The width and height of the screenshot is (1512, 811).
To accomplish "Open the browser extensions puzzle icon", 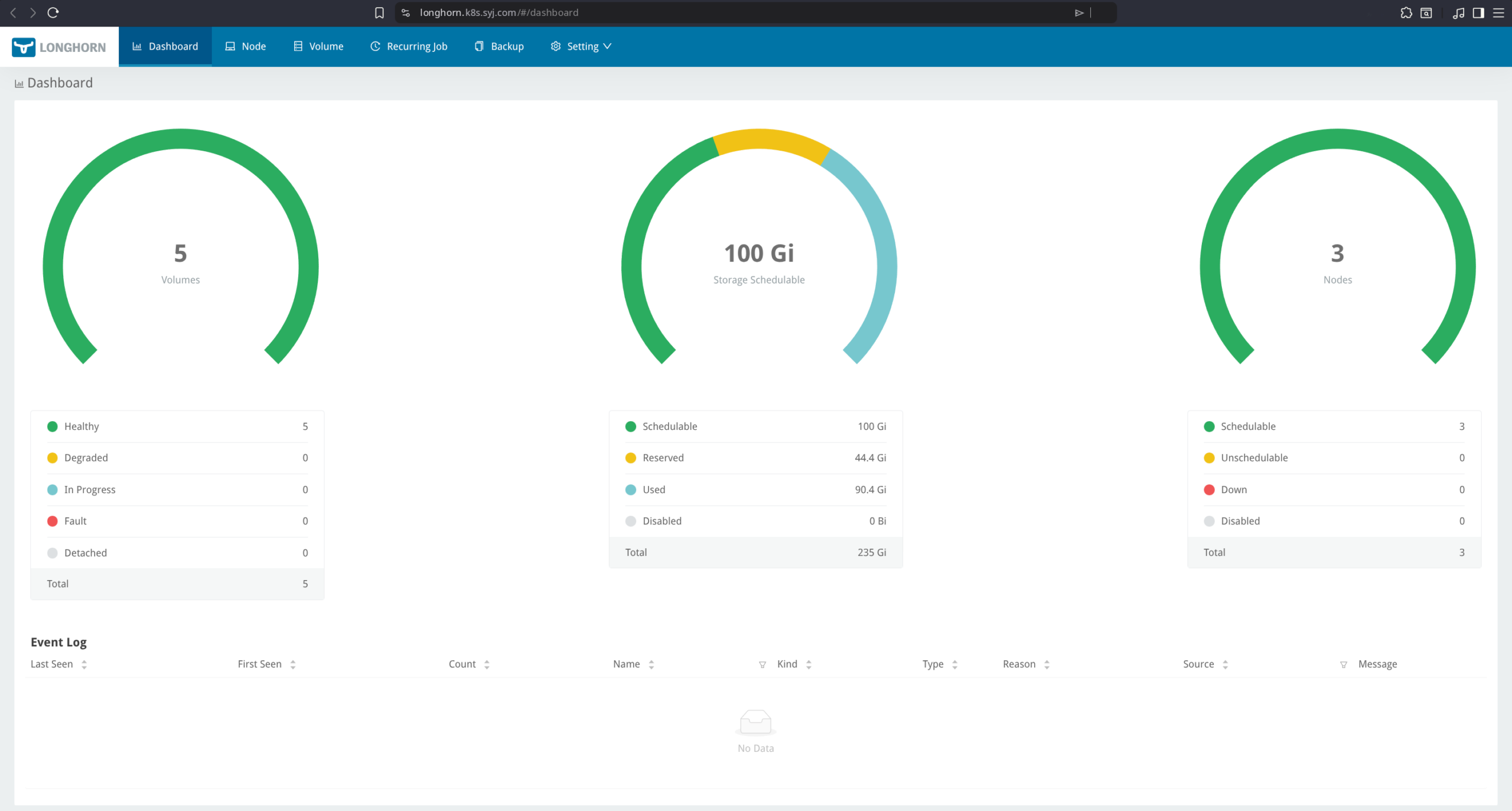I will 1406,12.
